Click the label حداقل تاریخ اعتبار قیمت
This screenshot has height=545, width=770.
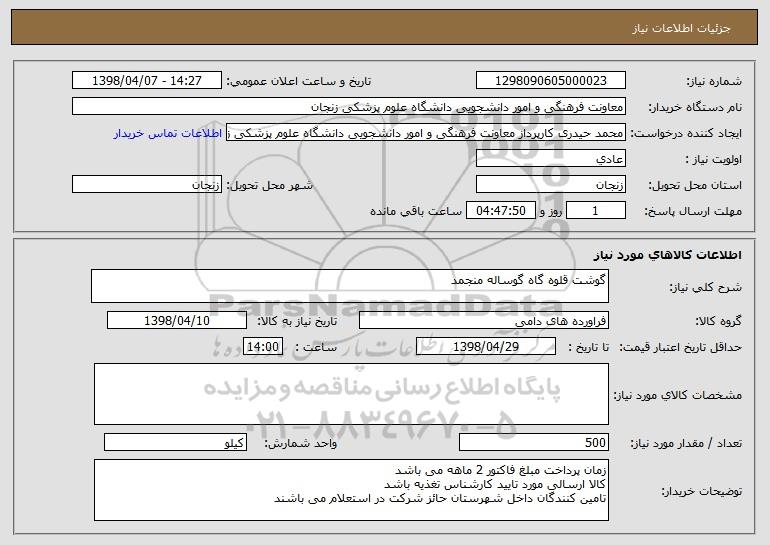pyautogui.click(x=681, y=348)
